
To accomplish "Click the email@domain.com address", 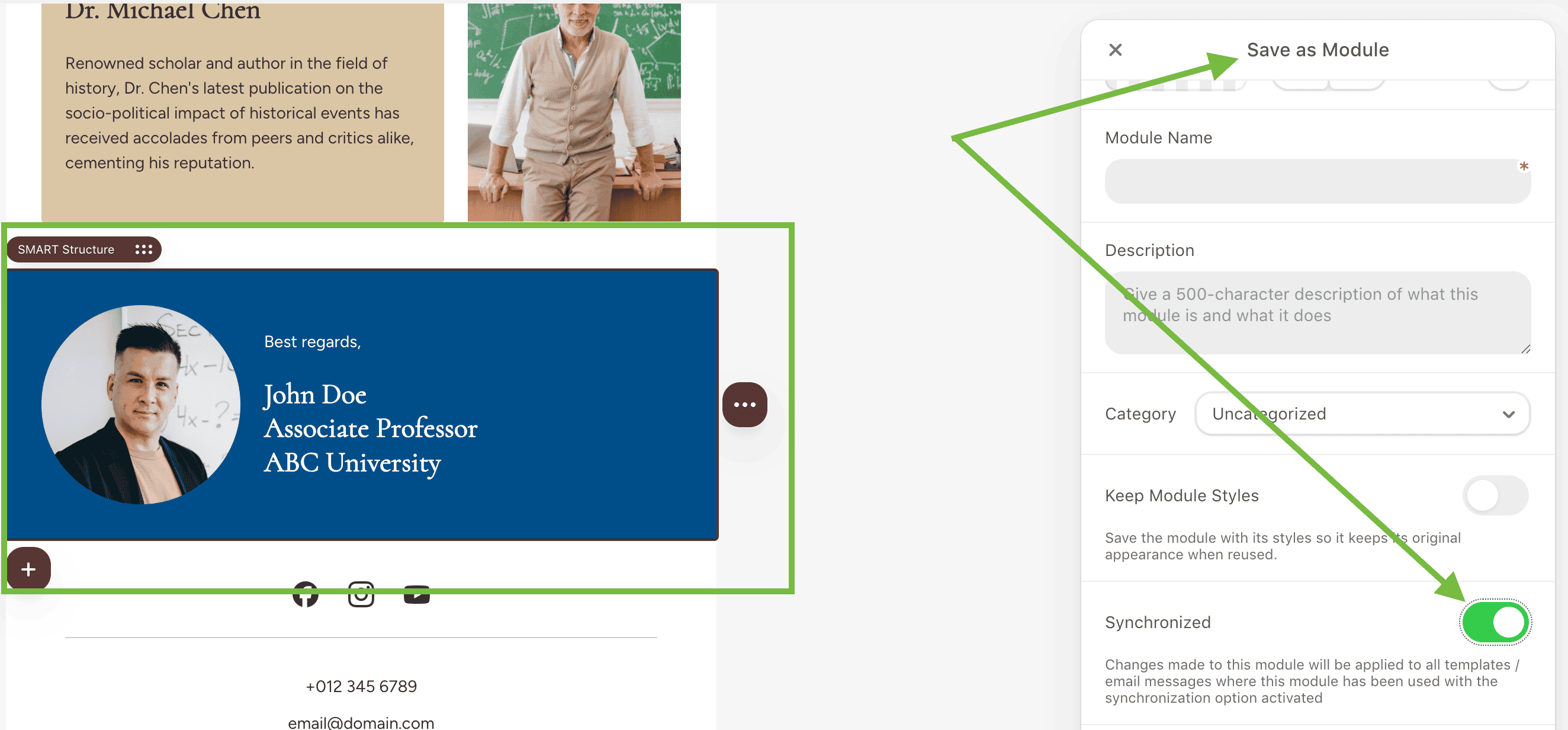I will click(x=361, y=723).
